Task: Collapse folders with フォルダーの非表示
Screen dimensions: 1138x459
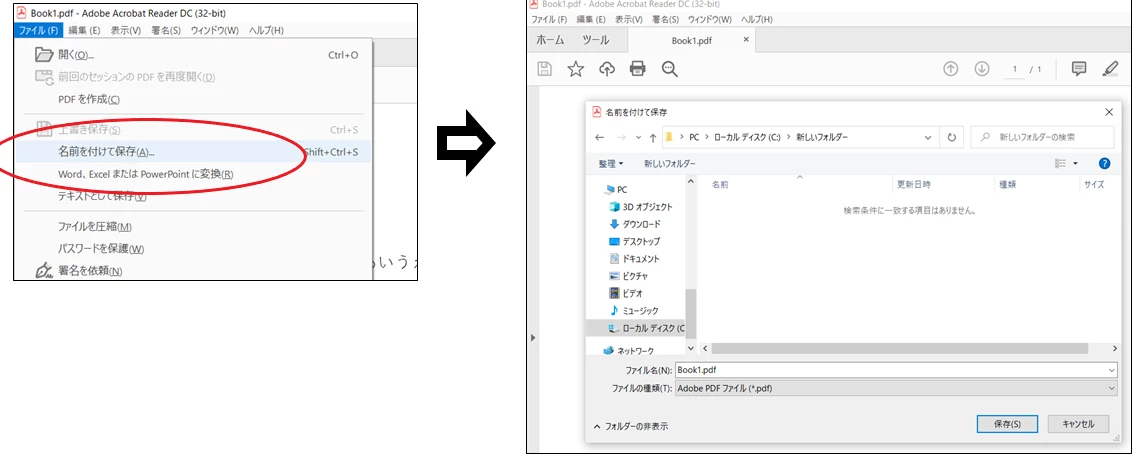Action: click(631, 427)
